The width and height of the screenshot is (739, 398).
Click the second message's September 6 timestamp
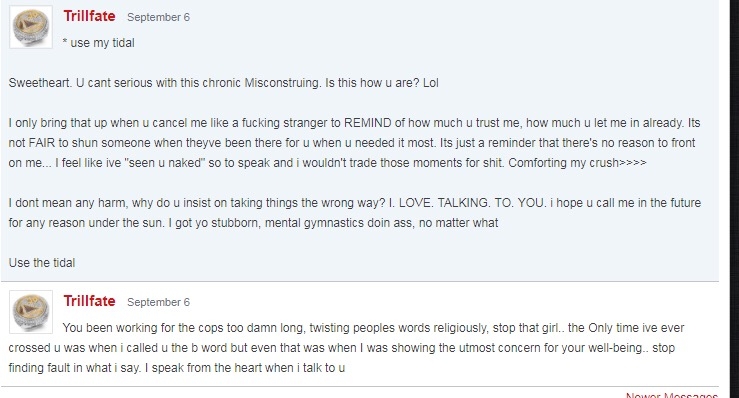point(158,302)
